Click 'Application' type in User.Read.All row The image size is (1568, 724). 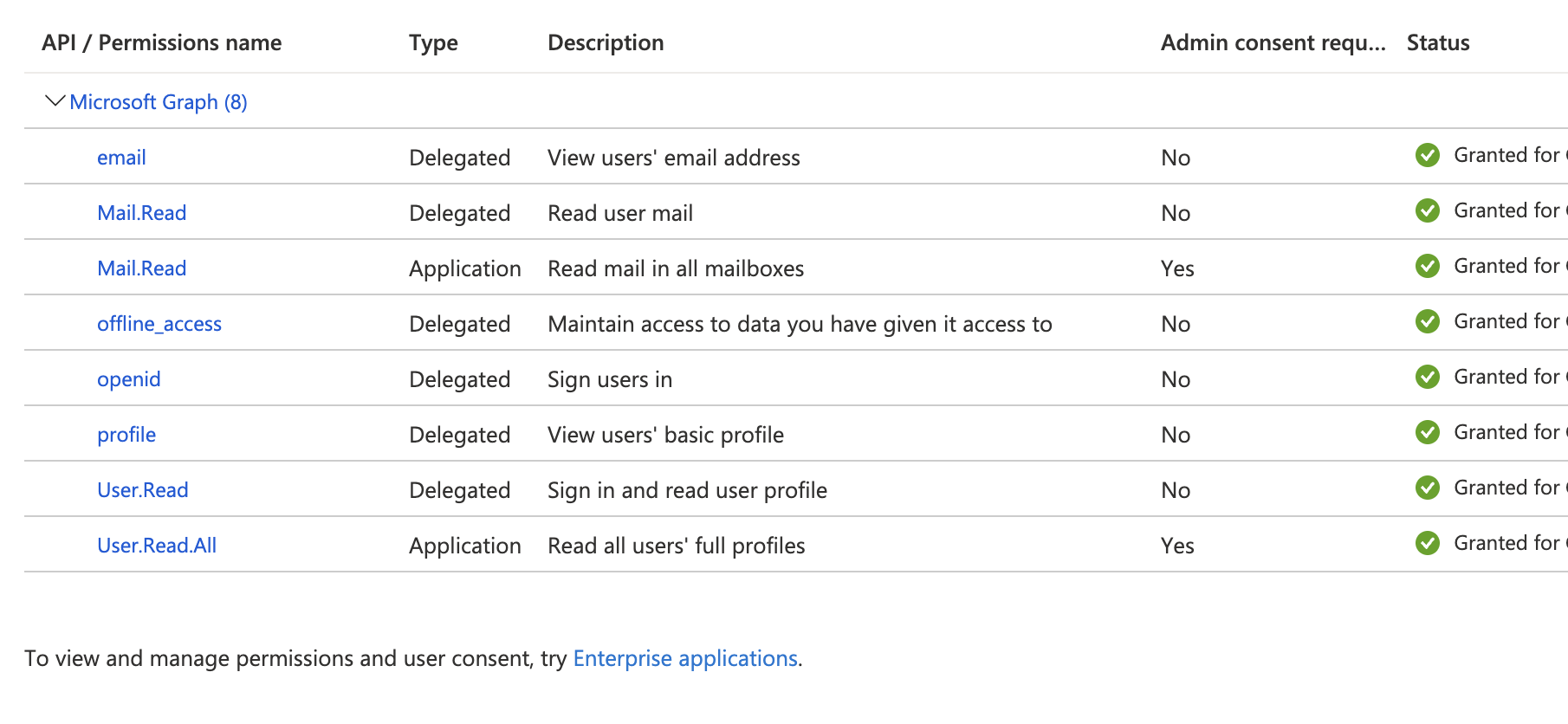465,546
